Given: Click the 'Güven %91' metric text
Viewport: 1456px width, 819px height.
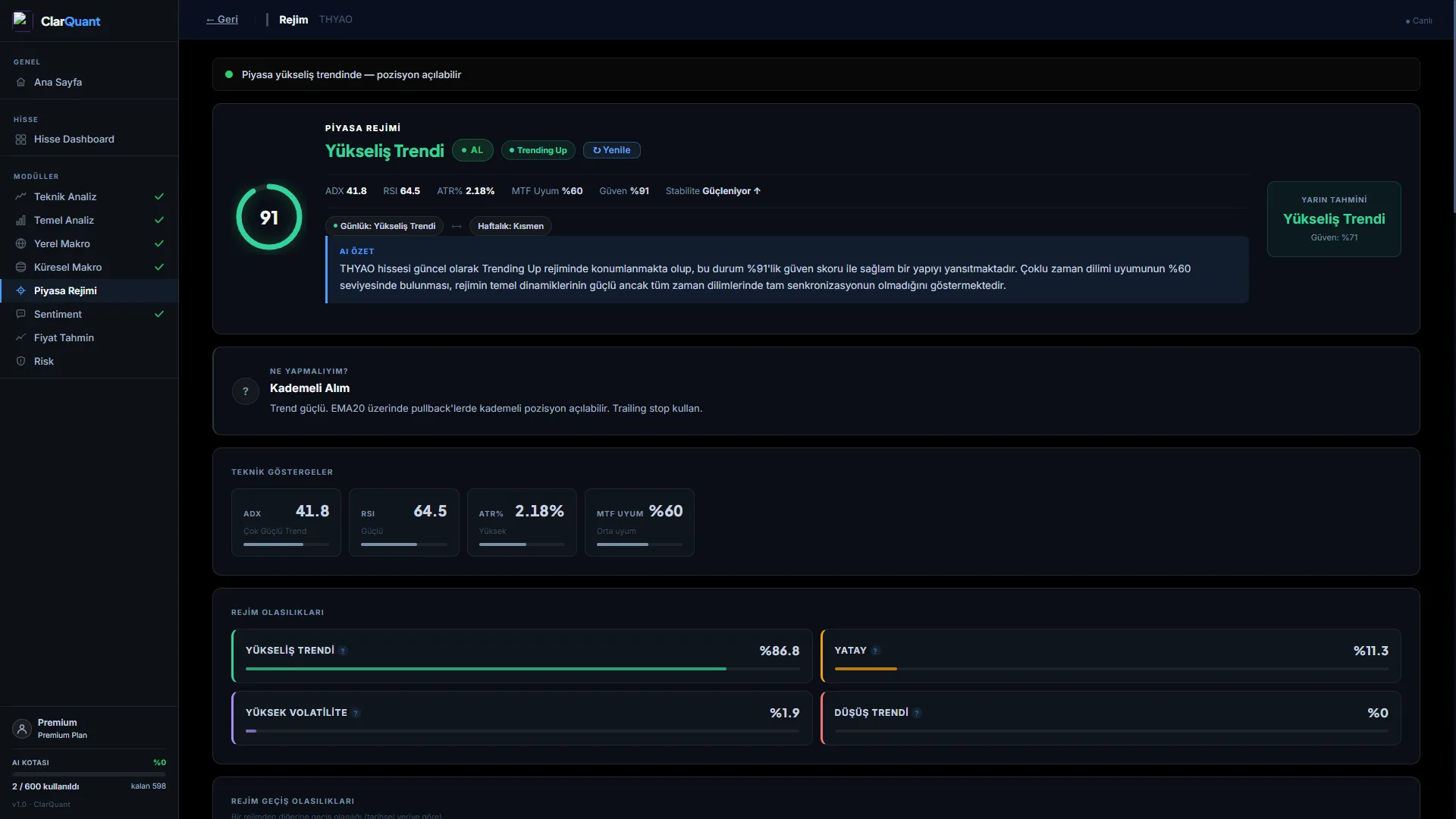Looking at the screenshot, I should click(624, 191).
